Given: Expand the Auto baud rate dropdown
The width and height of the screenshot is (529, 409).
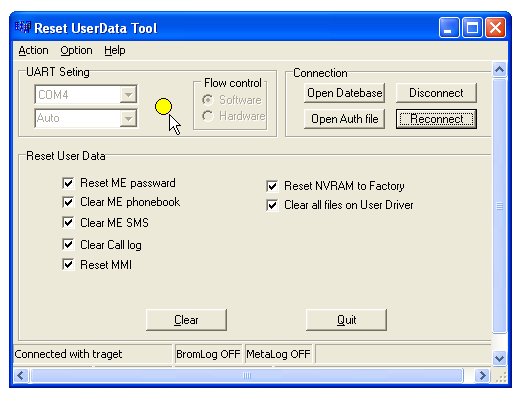Looking at the screenshot, I should click(x=128, y=118).
